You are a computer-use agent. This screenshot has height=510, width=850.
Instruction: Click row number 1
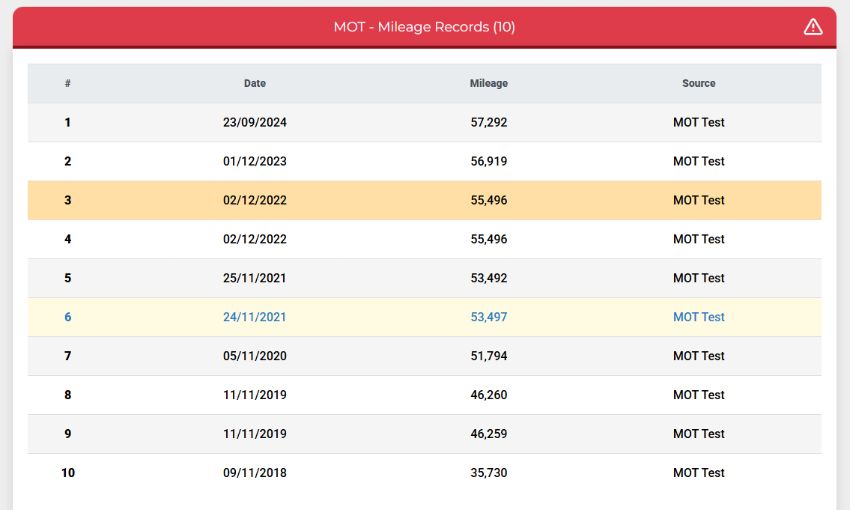(68, 122)
